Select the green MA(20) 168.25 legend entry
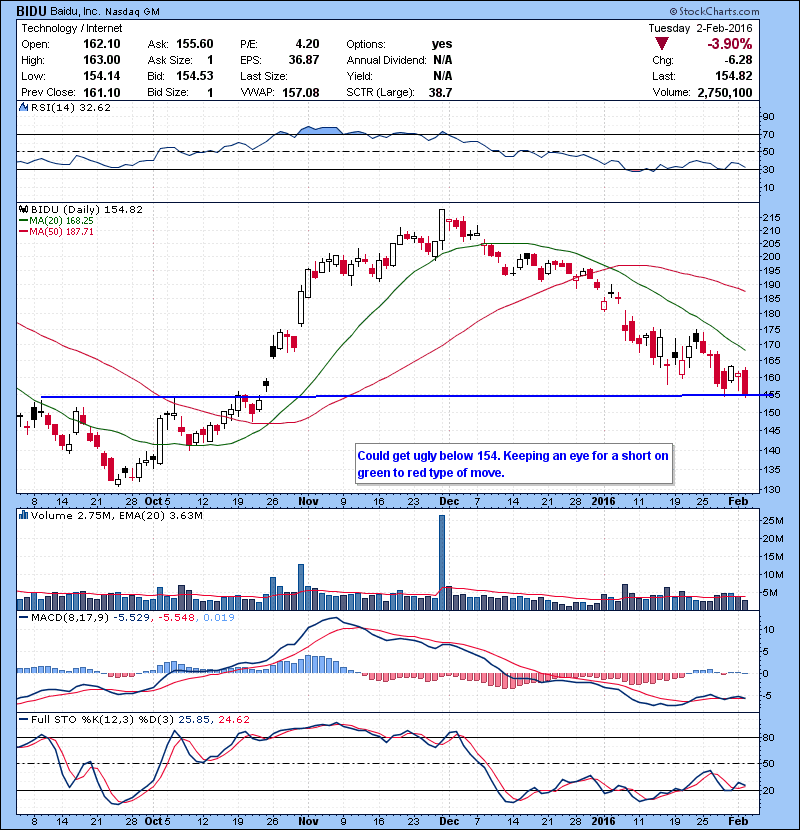 pyautogui.click(x=56, y=221)
